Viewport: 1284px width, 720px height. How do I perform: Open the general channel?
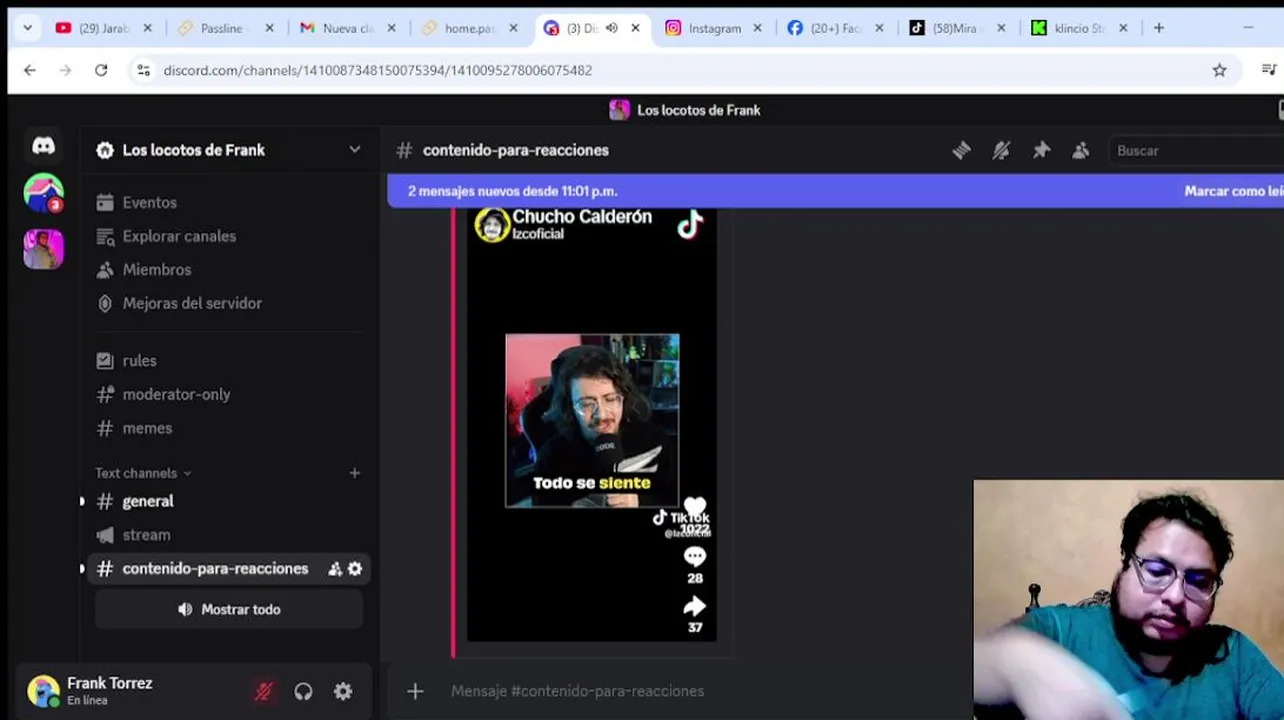tap(230, 501)
